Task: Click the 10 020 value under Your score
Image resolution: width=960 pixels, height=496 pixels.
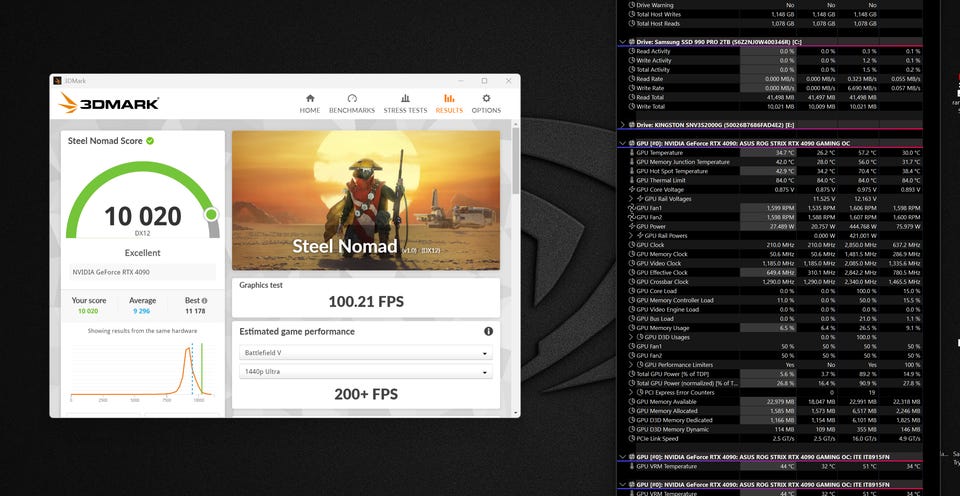Action: pyautogui.click(x=88, y=311)
